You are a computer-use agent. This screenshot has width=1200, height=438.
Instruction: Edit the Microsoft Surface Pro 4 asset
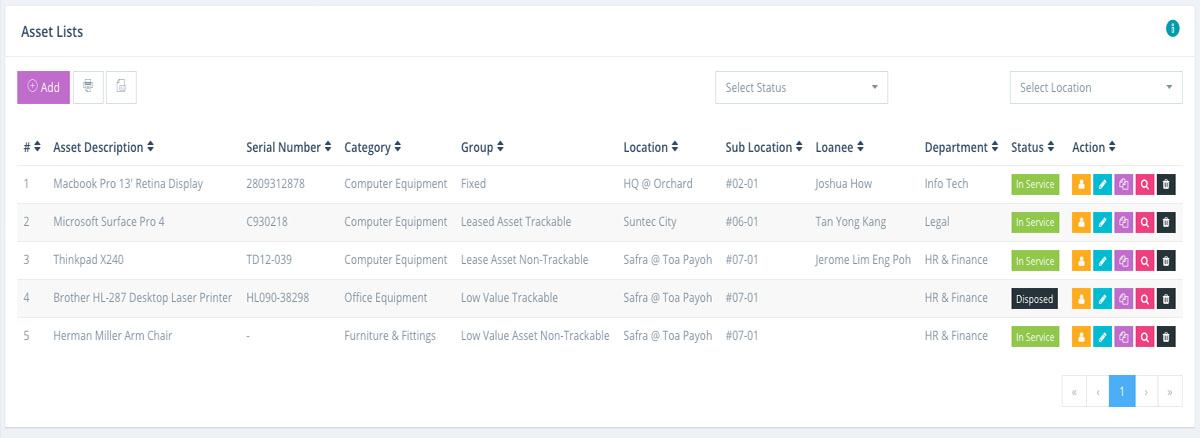1102,222
